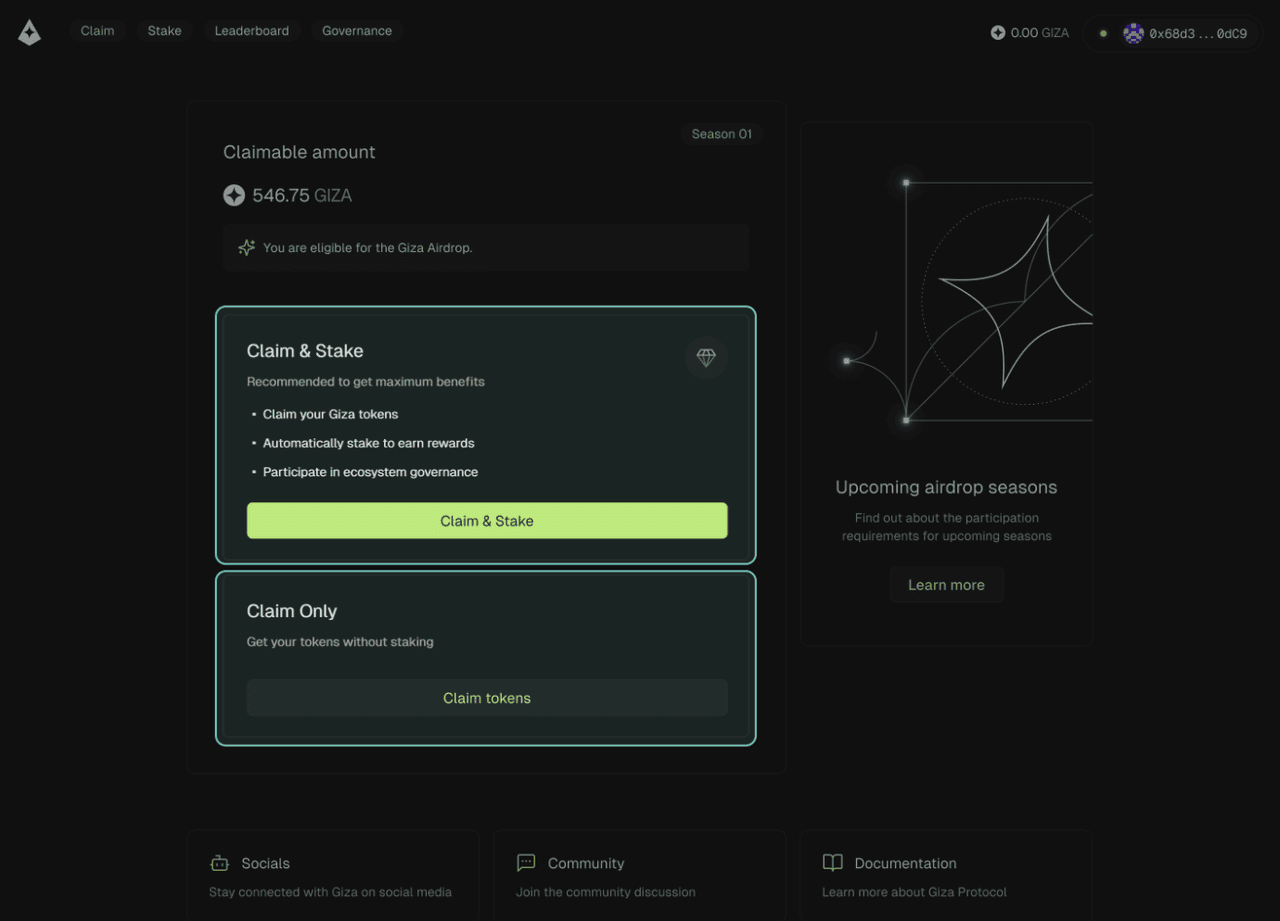Click Stay connected with Giza text
The image size is (1280, 921).
pos(330,892)
